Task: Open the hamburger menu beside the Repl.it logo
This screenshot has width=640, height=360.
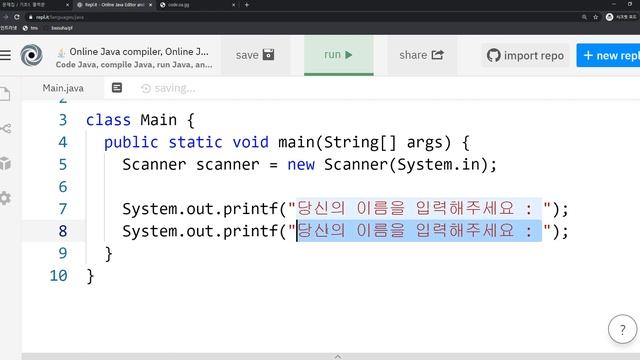Action: [x=5, y=55]
